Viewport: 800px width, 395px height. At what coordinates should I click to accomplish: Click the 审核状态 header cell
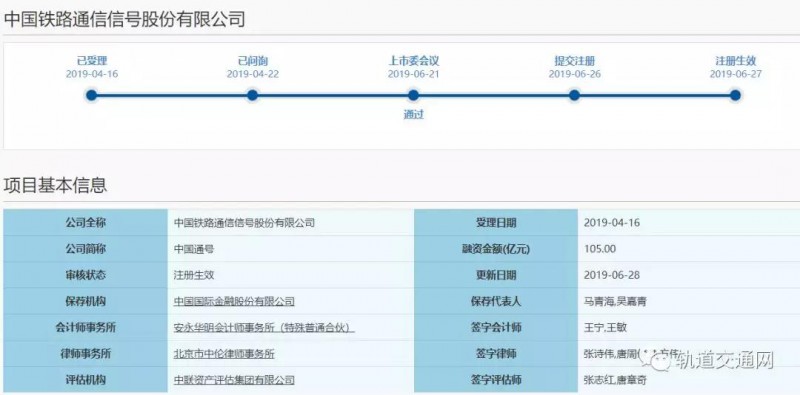(85, 275)
